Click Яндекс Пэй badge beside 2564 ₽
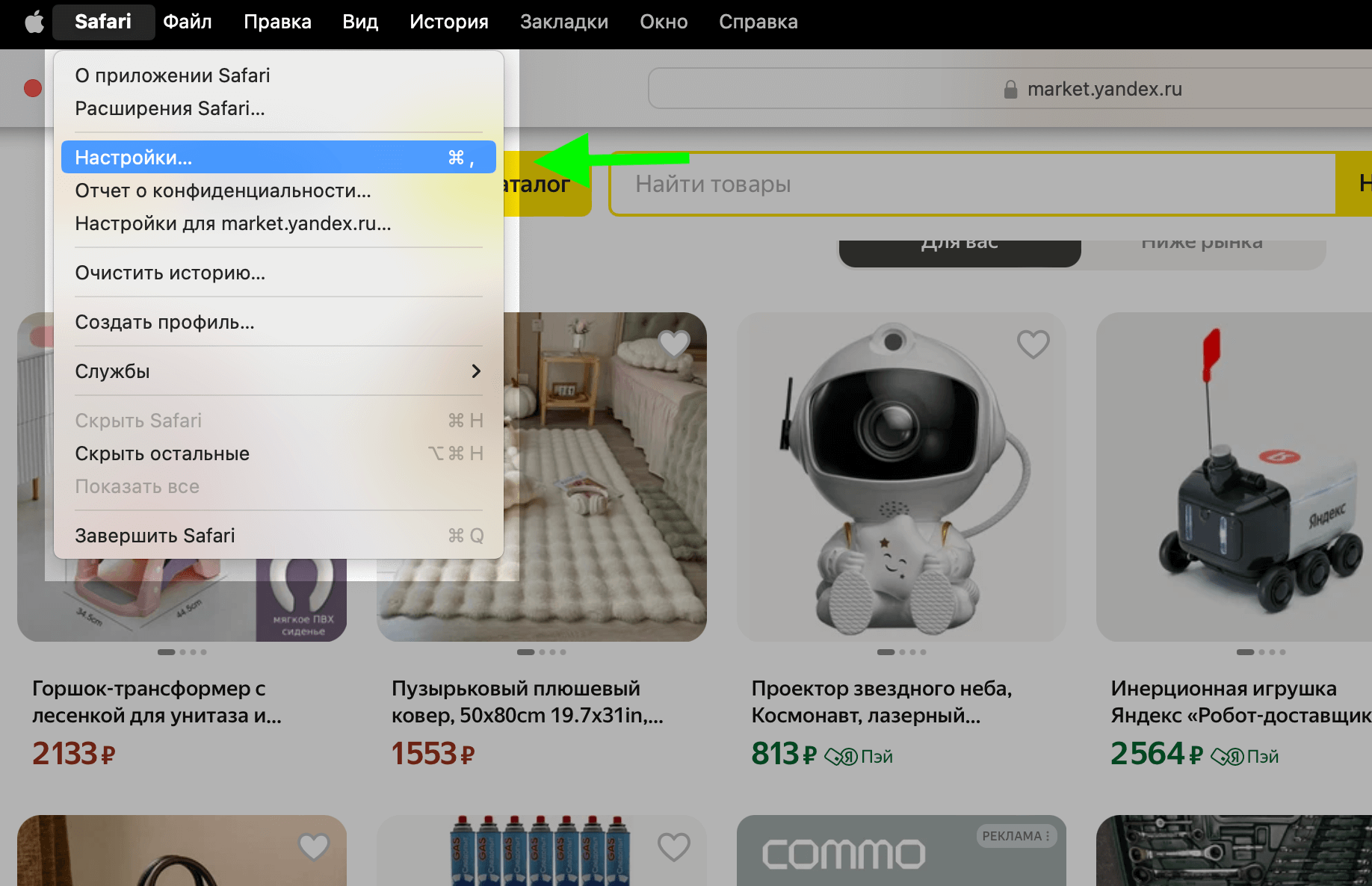Viewport: 1372px width, 886px height. 1244,757
